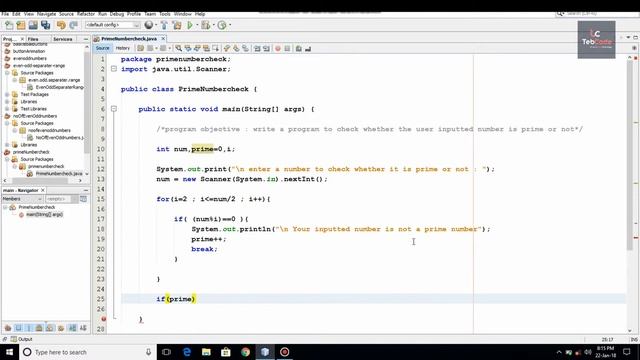Open the Profile Project dropdown arrow

tap(230, 25)
